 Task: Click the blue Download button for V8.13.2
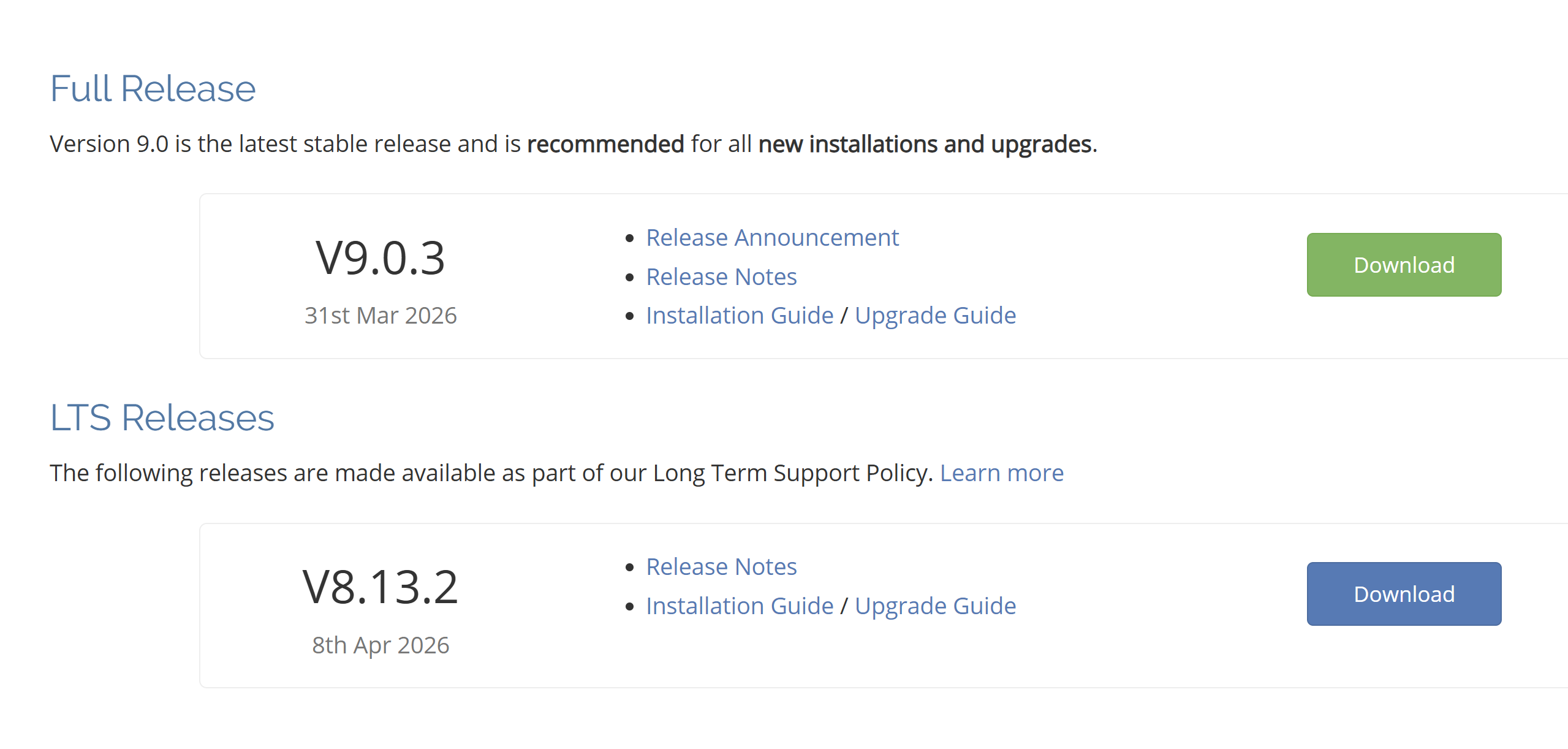point(1403,594)
